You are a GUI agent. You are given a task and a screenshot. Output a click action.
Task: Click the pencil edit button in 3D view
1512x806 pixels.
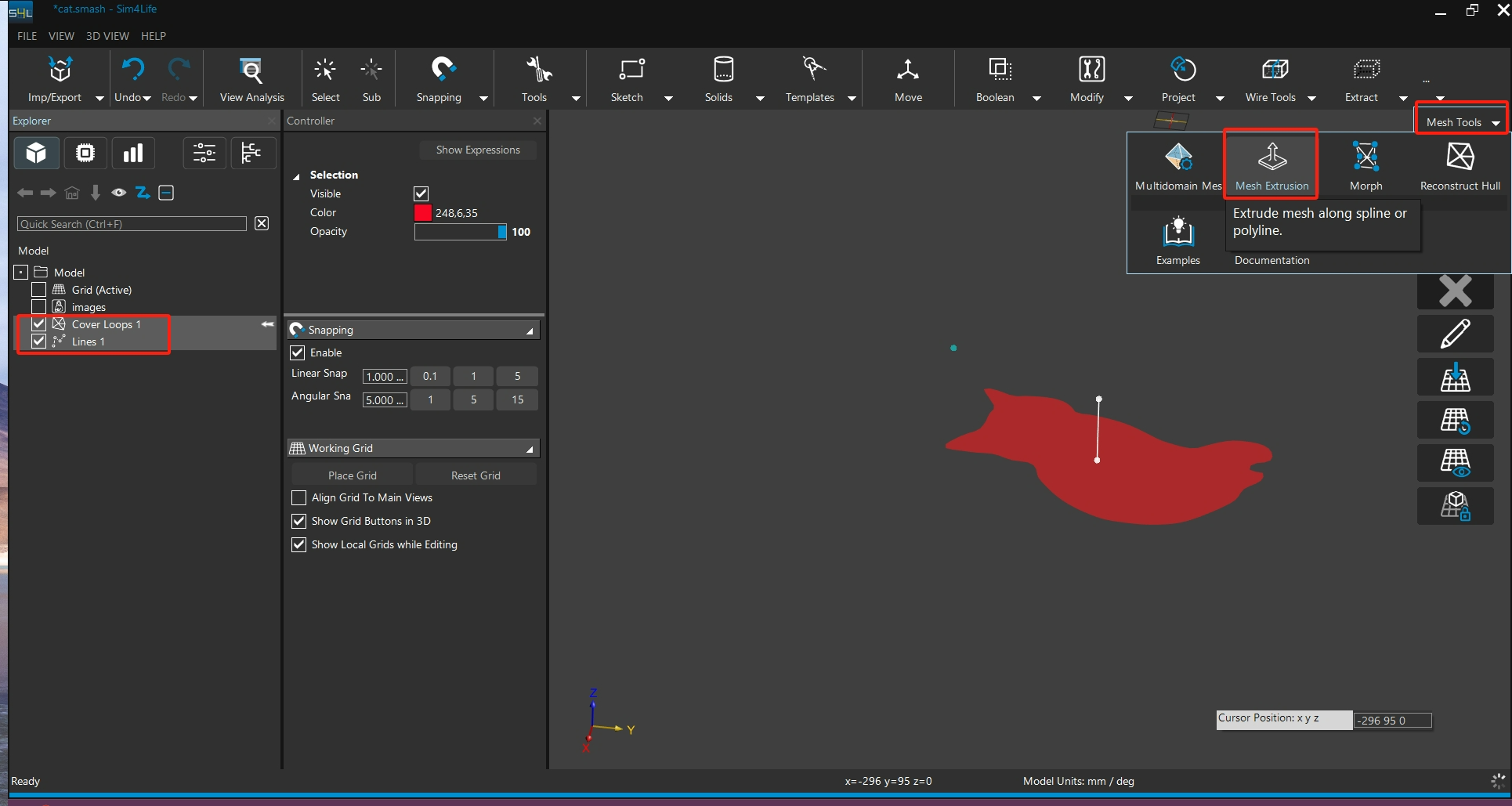tap(1455, 334)
